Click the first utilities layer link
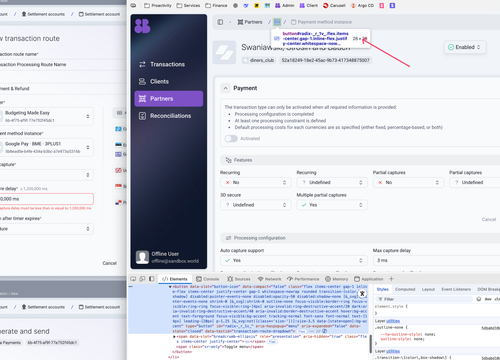This screenshot has width=500, height=360. click(393, 321)
